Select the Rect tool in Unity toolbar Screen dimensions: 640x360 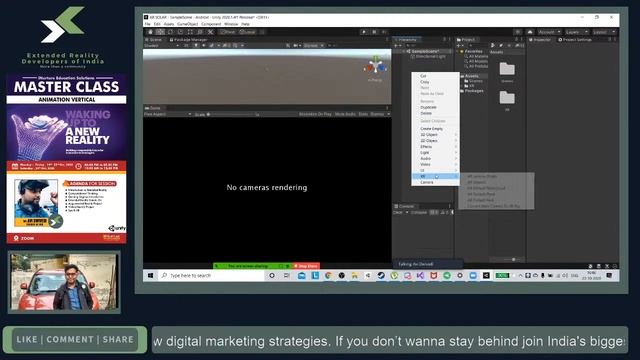tap(190, 32)
